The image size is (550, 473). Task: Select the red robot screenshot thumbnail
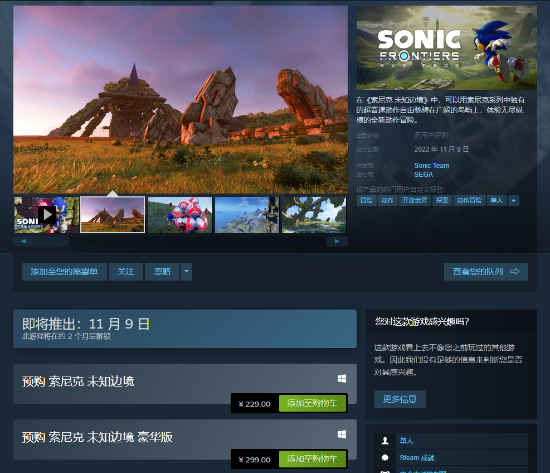(180, 215)
